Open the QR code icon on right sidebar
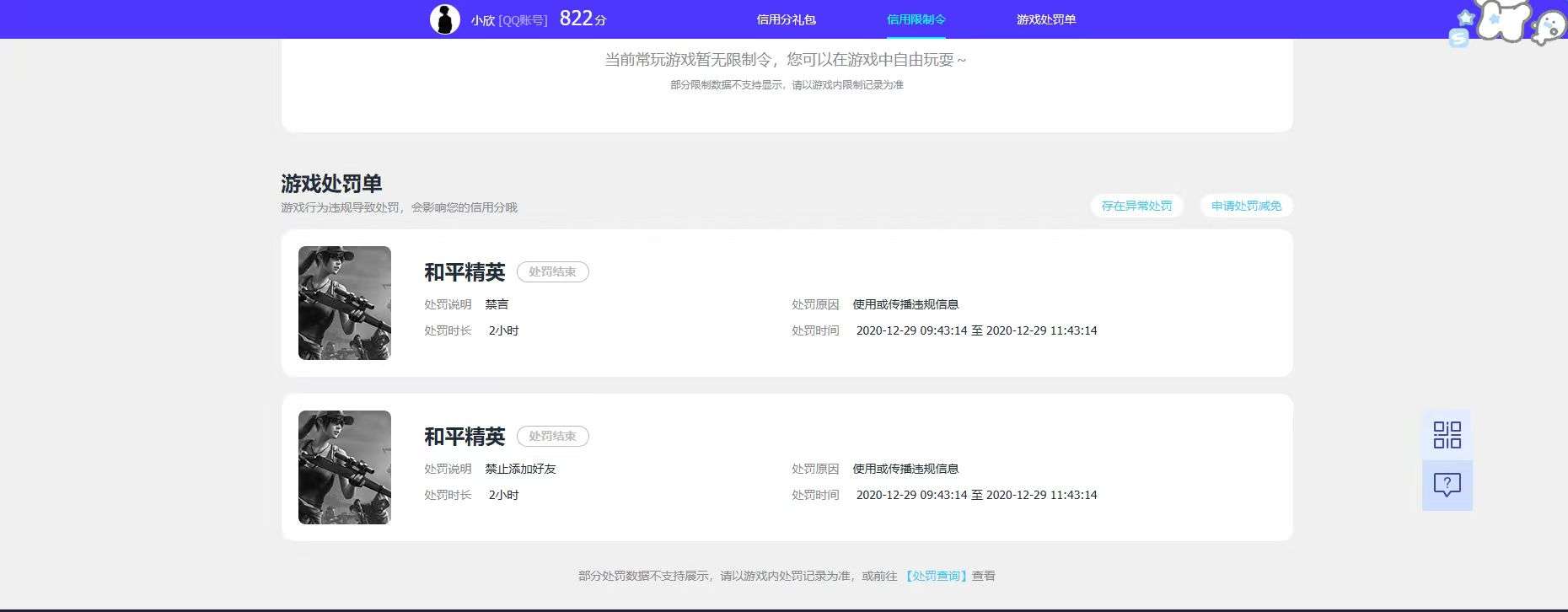This screenshot has width=1568, height=612. tap(1447, 435)
